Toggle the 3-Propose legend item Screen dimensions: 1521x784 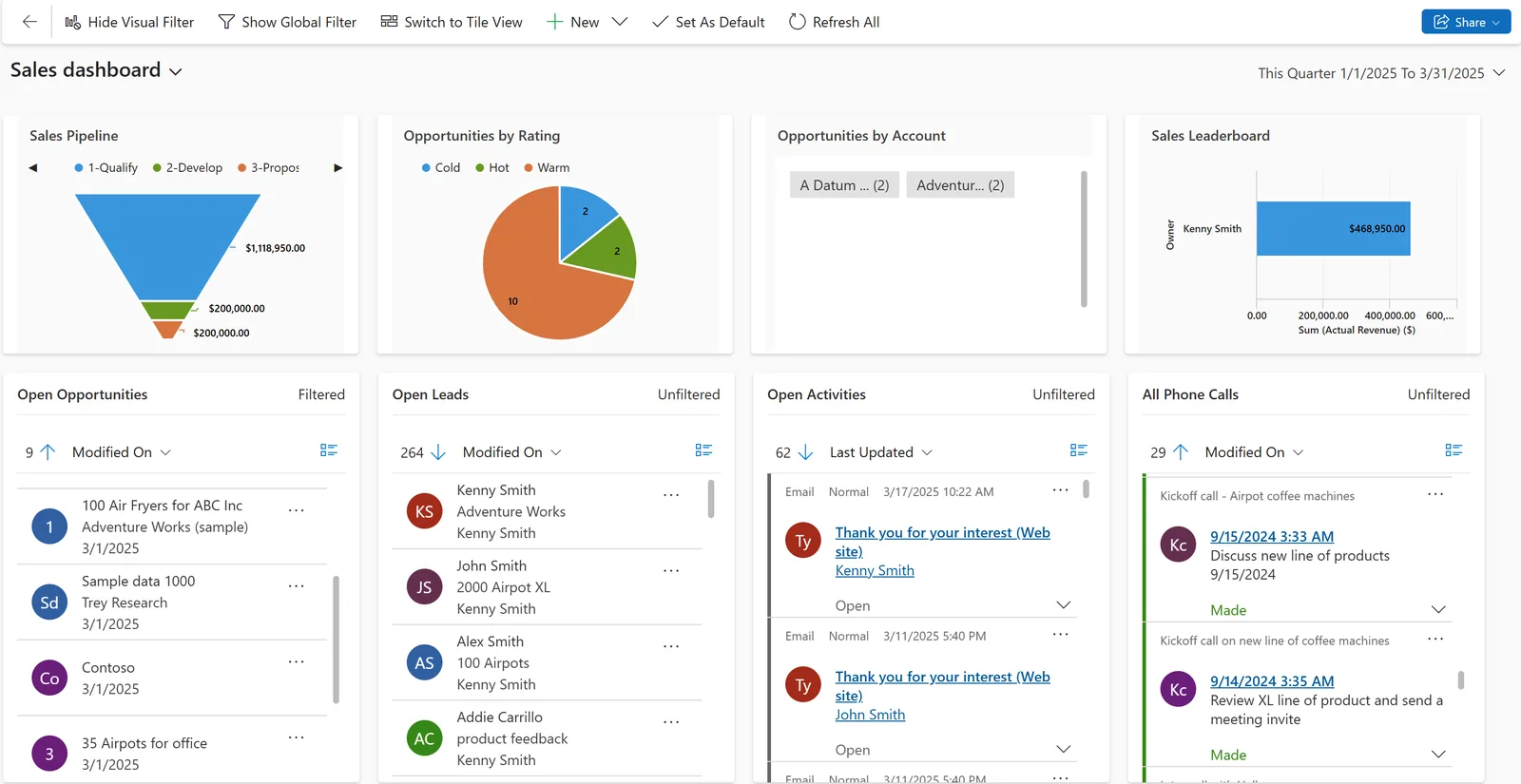(268, 167)
